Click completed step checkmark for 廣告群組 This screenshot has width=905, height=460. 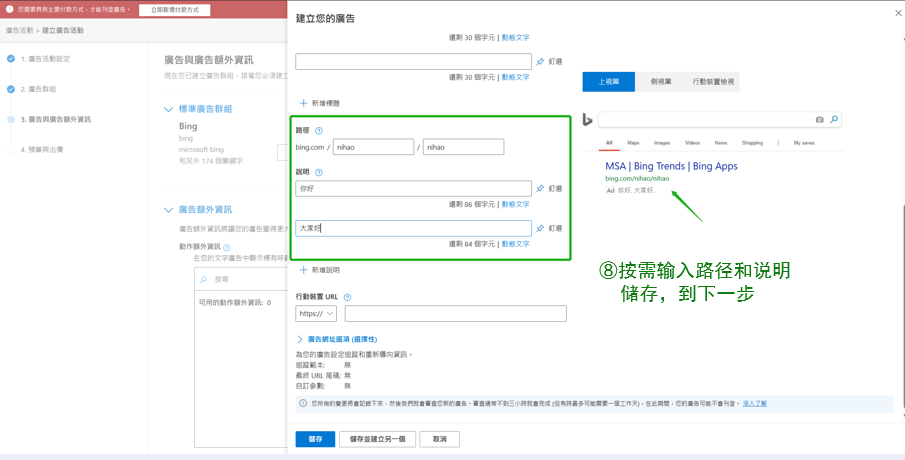[x=11, y=89]
